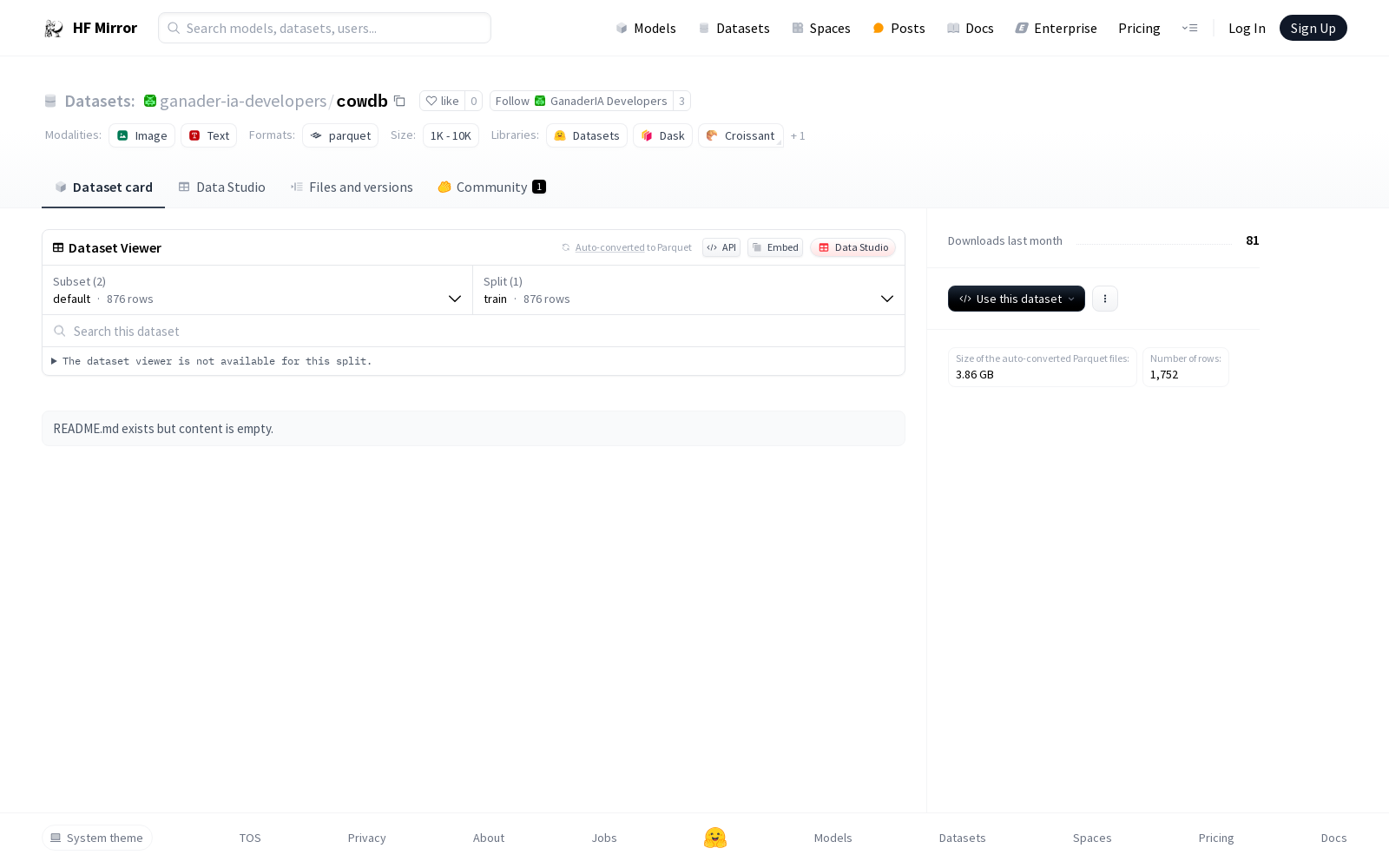The image size is (1389, 868).
Task: Click the Log In link
Action: click(x=1247, y=28)
